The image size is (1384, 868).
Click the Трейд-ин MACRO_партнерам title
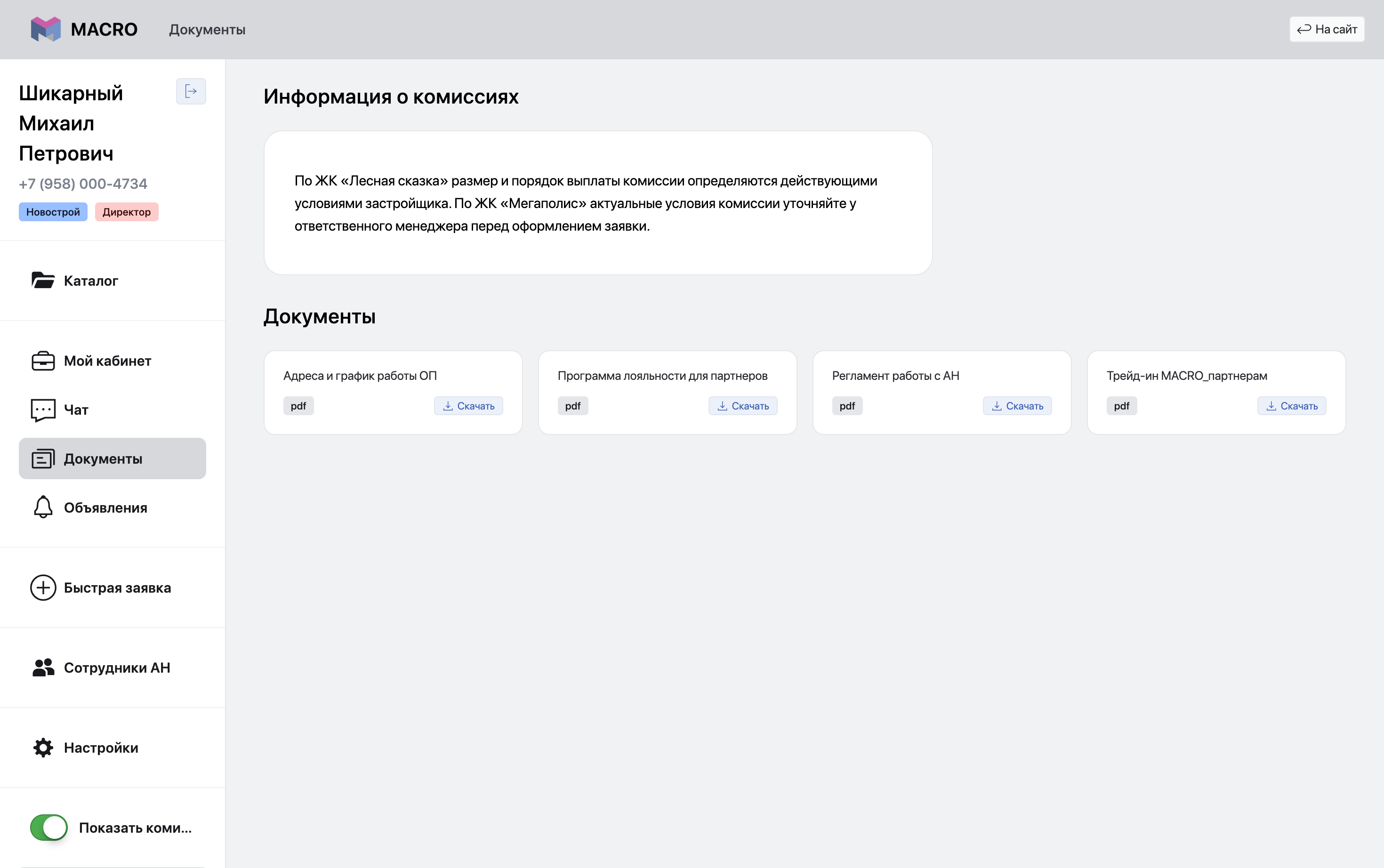pyautogui.click(x=1187, y=376)
